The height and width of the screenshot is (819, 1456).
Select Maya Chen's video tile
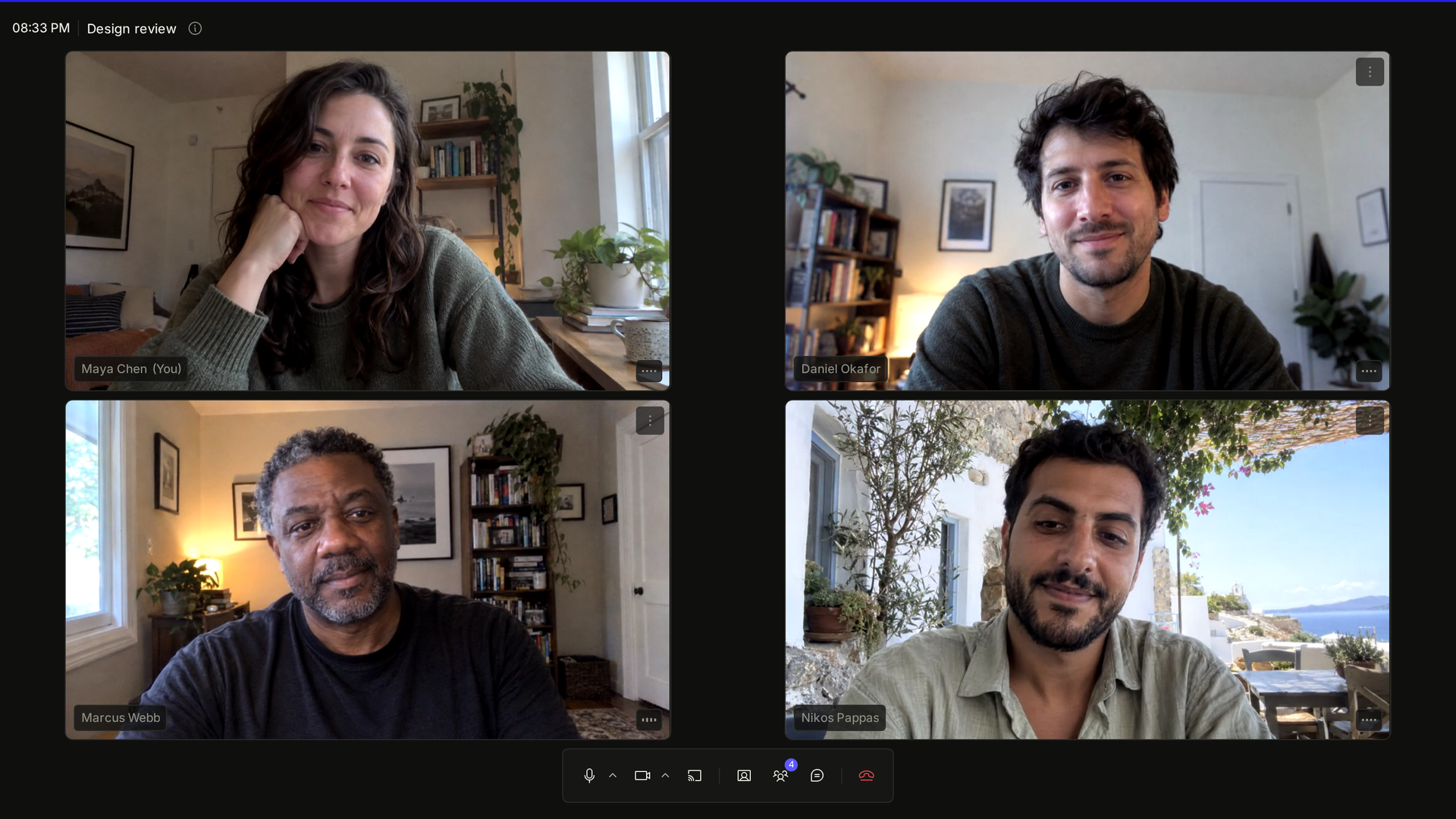368,221
